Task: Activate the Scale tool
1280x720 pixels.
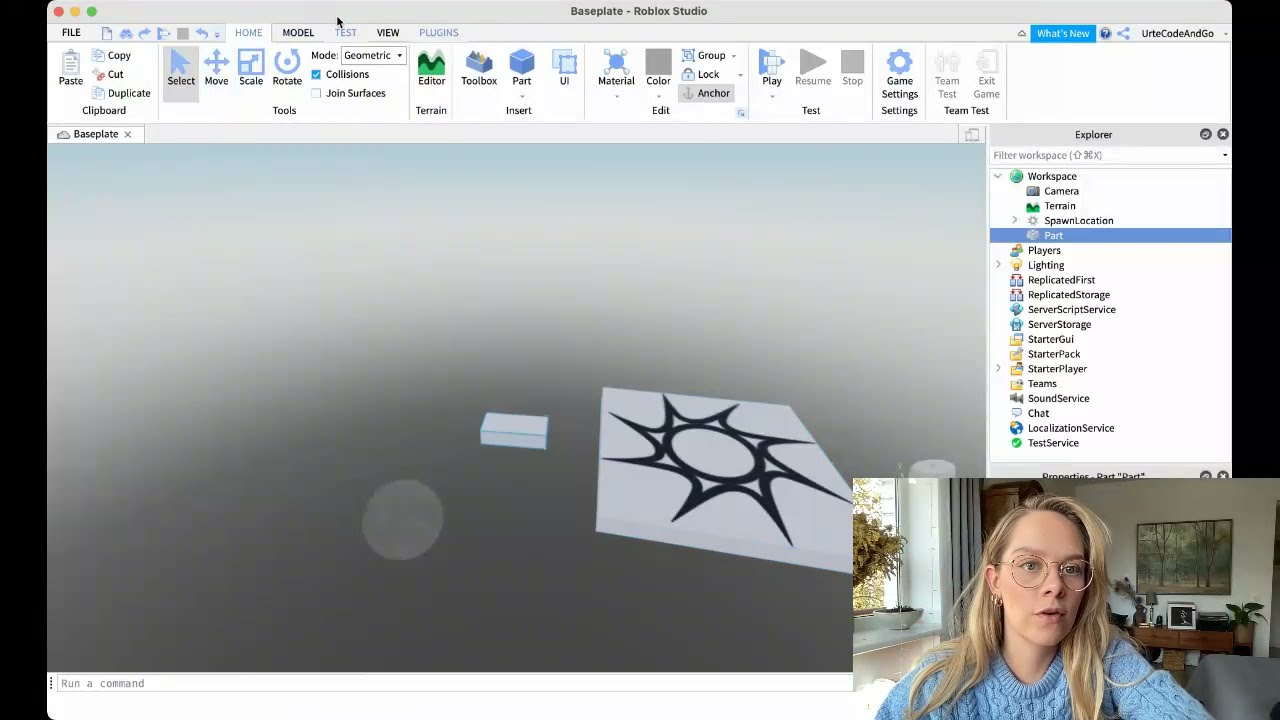Action: [251, 69]
